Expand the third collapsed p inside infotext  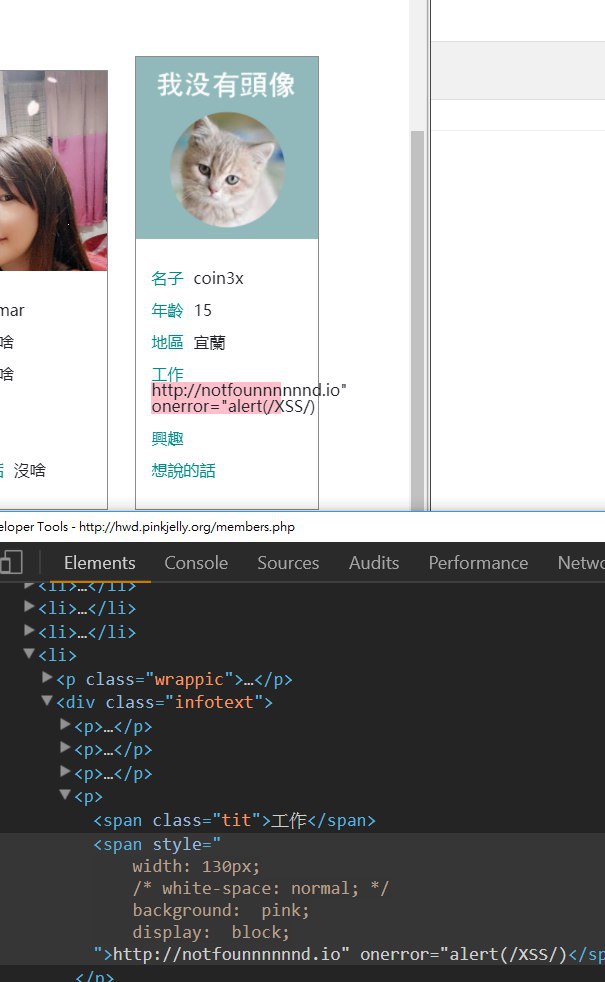click(x=66, y=773)
